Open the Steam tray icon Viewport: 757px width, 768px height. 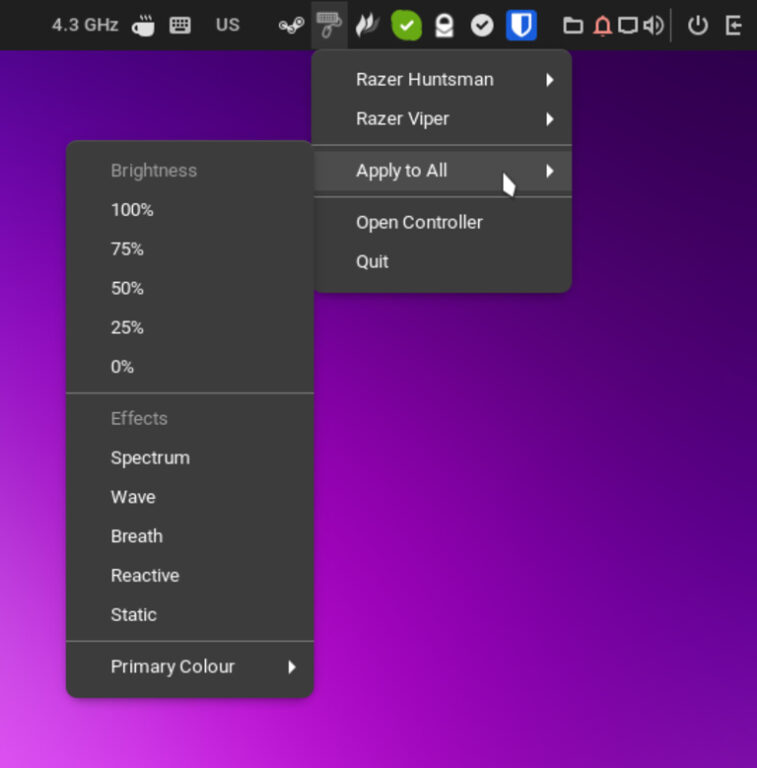point(291,25)
